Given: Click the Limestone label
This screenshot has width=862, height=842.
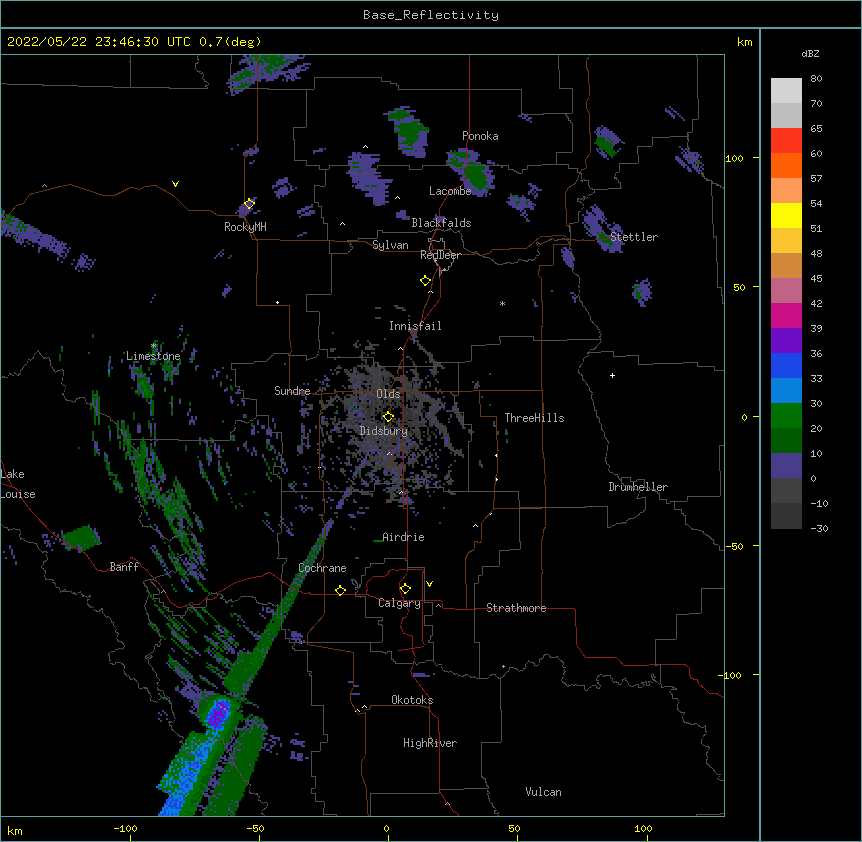Looking at the screenshot, I should tap(153, 356).
